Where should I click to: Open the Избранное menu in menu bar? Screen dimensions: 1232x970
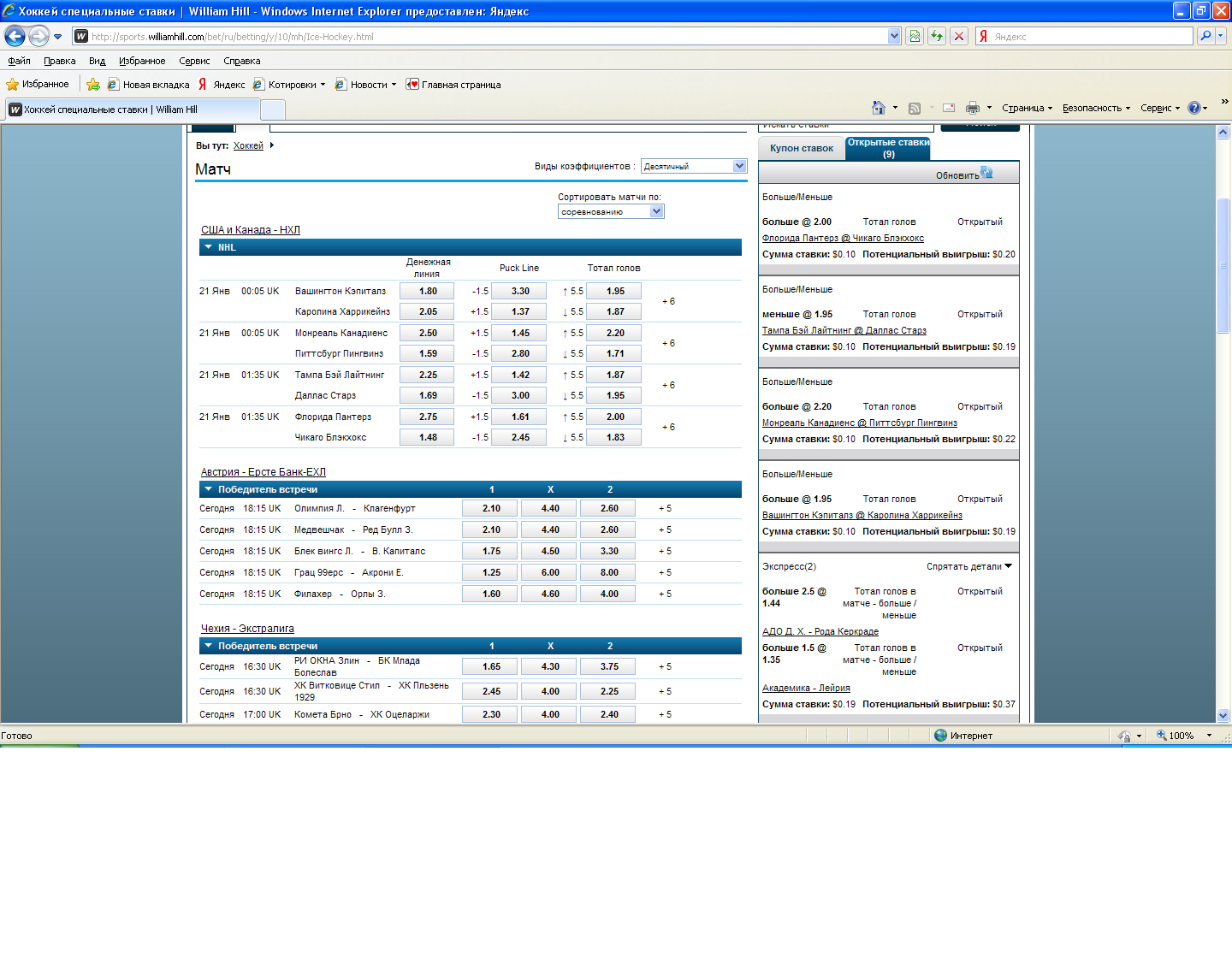click(141, 61)
